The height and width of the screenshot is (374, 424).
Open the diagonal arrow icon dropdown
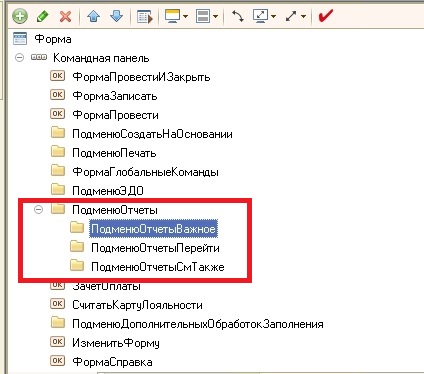(303, 16)
